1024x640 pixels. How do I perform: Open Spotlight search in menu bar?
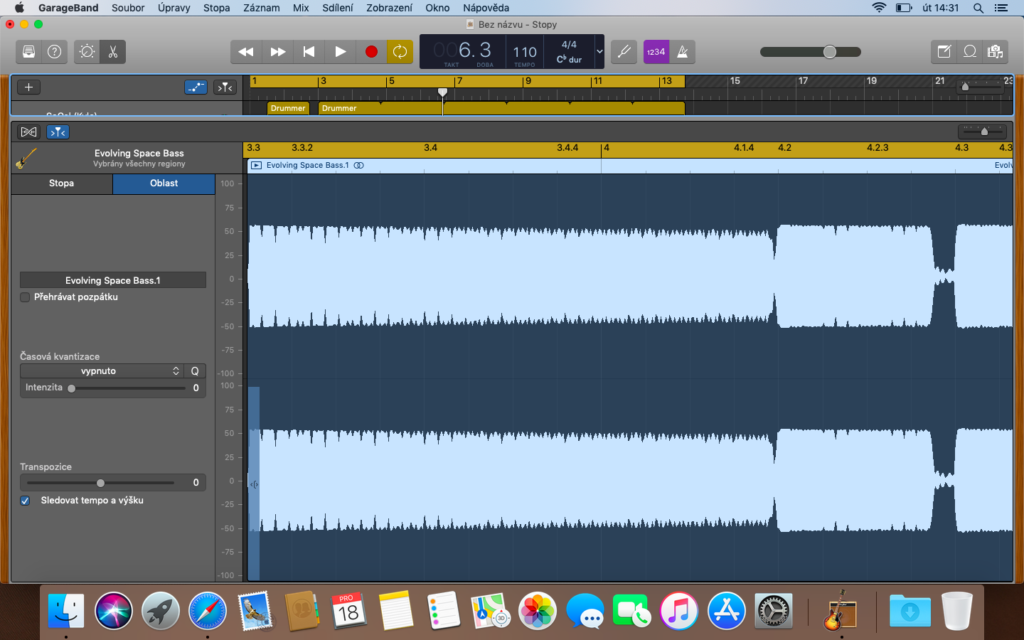tap(978, 8)
